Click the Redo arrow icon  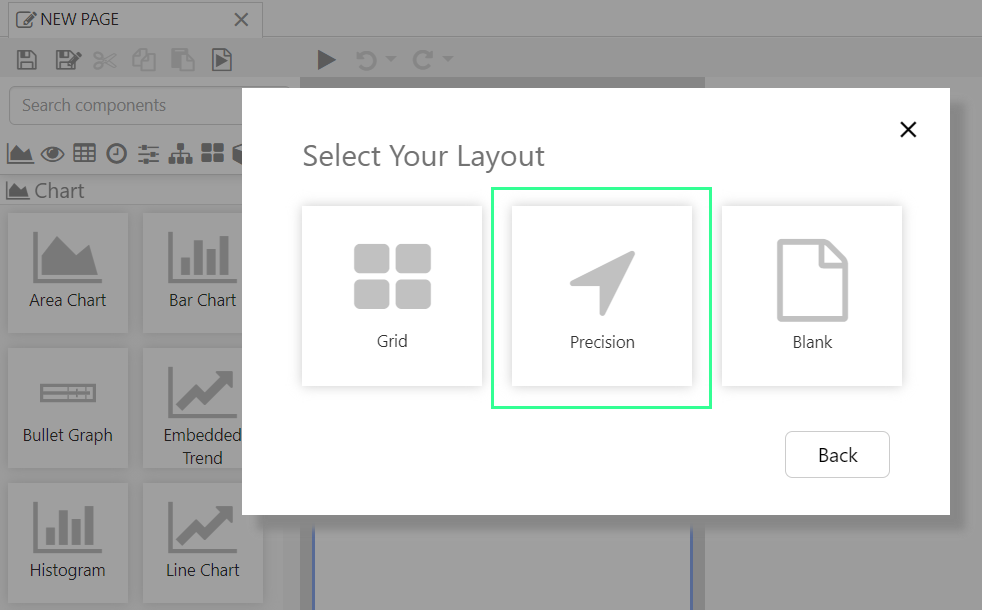coord(423,60)
